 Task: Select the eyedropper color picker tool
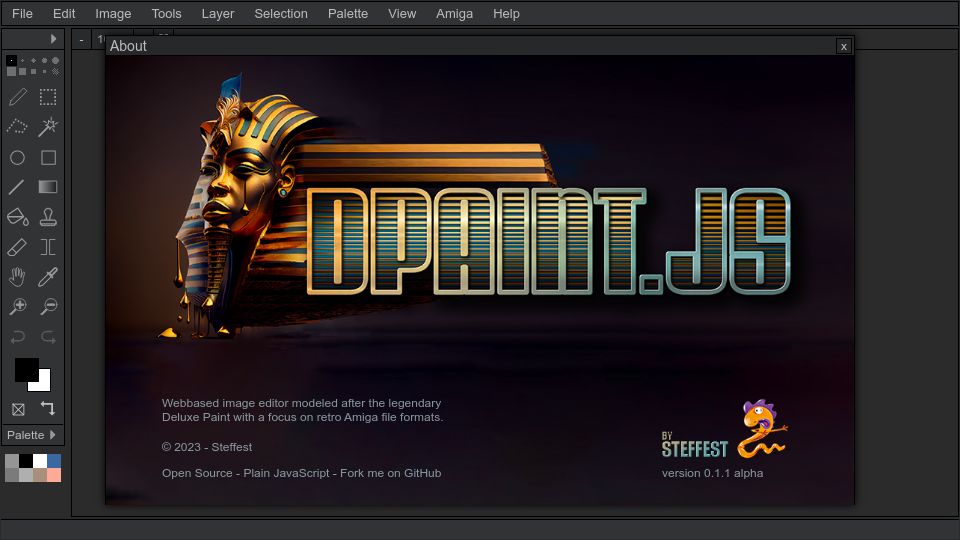pyautogui.click(x=48, y=277)
